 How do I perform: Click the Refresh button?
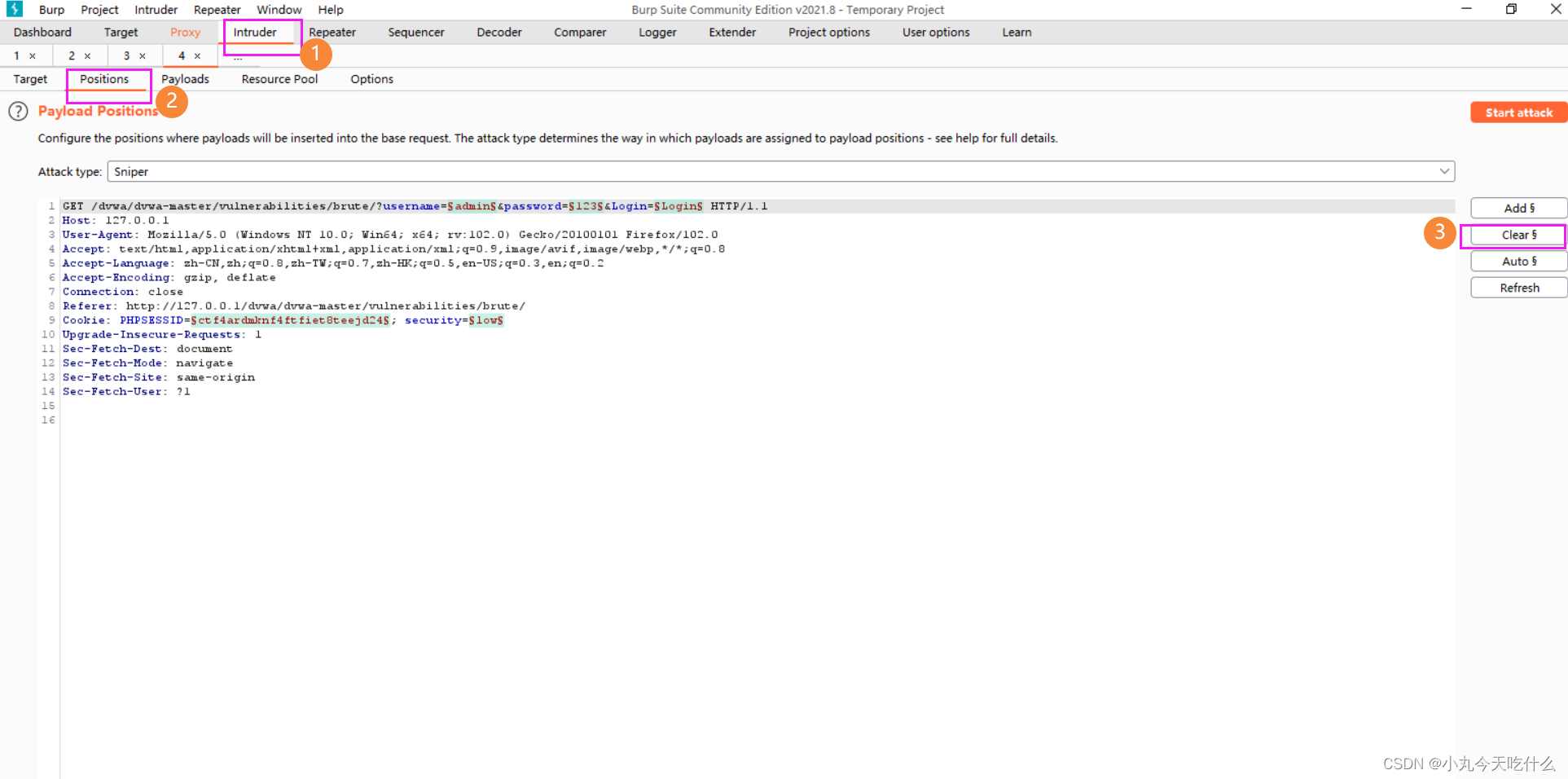1518,288
